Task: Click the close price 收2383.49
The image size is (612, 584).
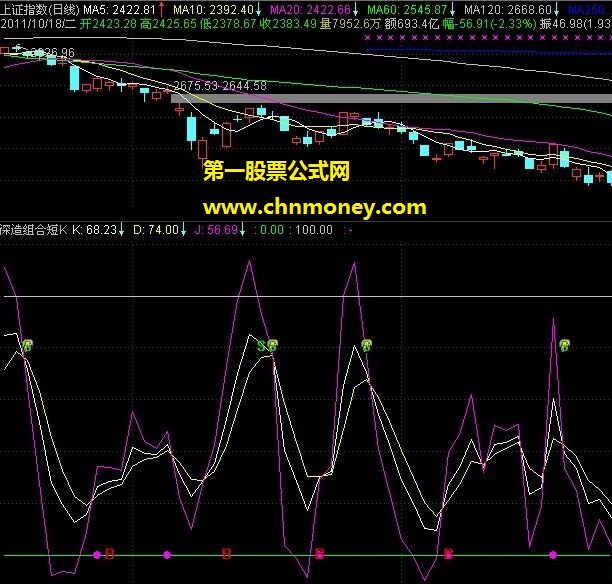Action: tap(288, 24)
